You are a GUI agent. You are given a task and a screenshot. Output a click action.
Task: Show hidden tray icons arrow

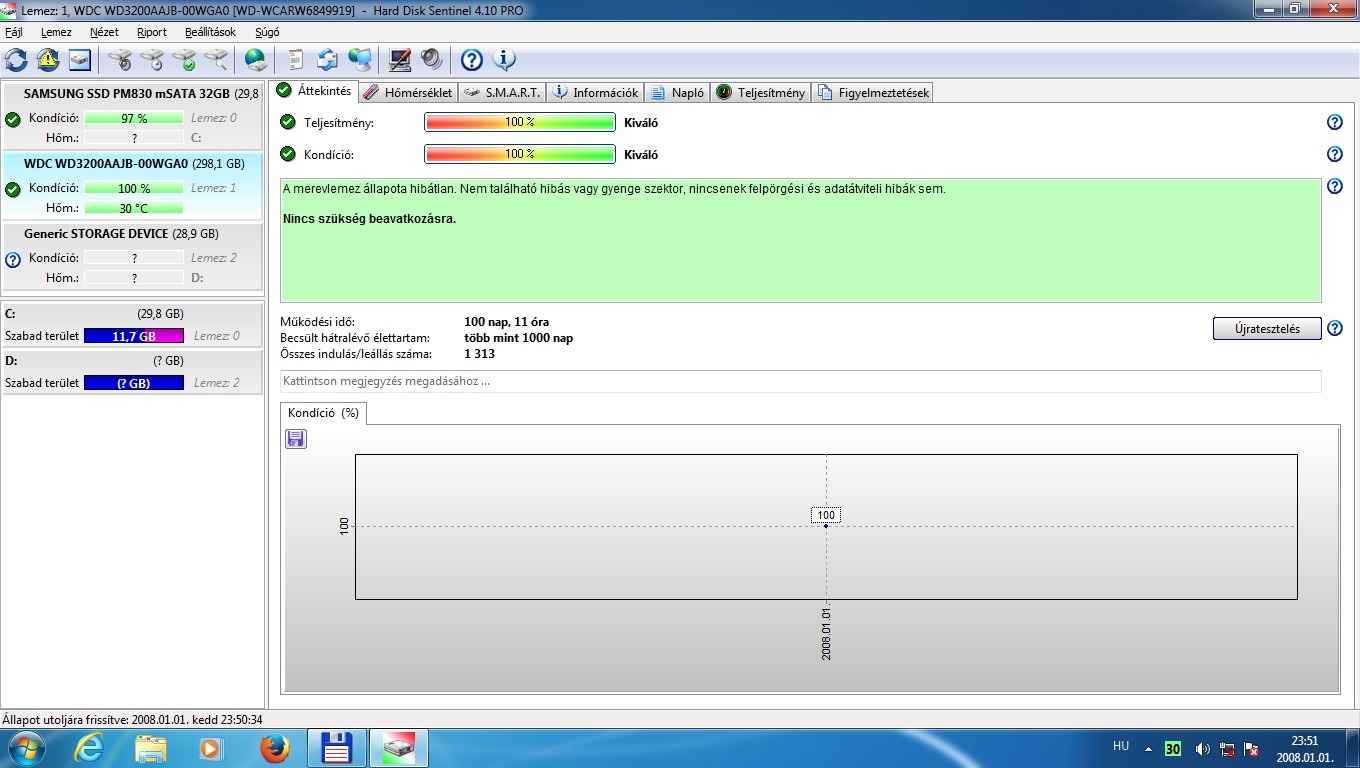pyautogui.click(x=1148, y=748)
